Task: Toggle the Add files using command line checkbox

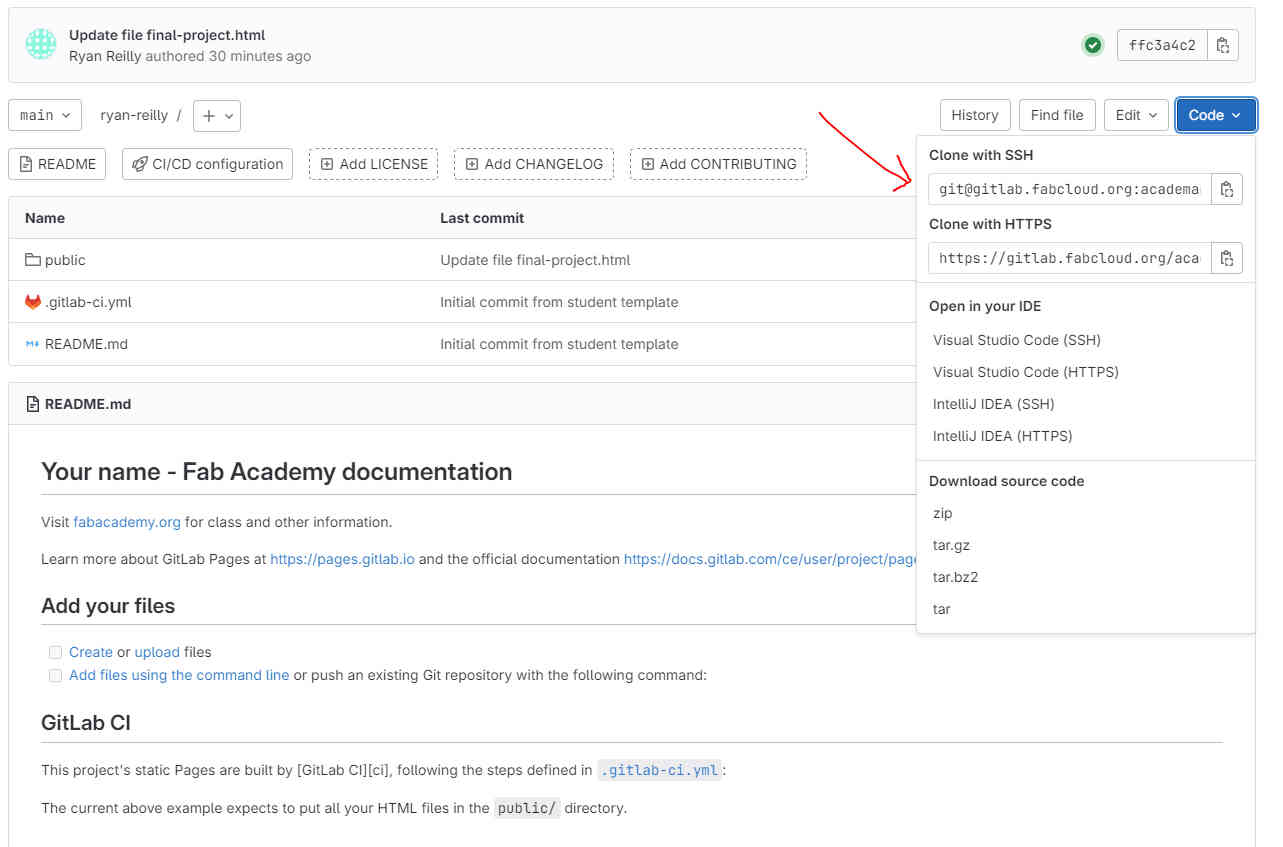Action: pos(55,675)
